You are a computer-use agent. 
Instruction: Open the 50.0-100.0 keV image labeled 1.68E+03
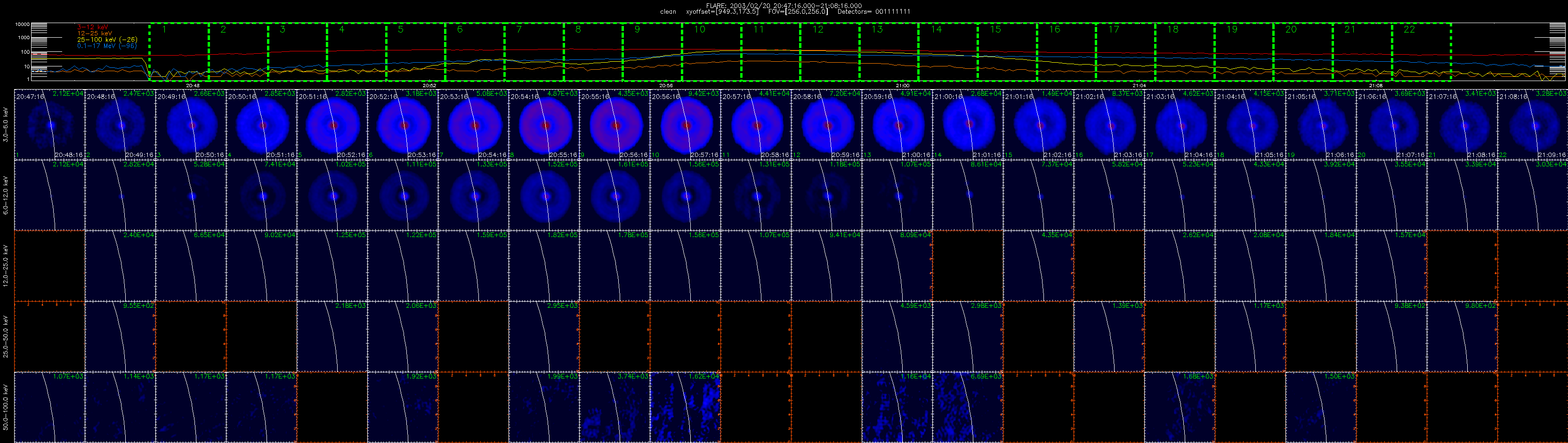(1180, 407)
